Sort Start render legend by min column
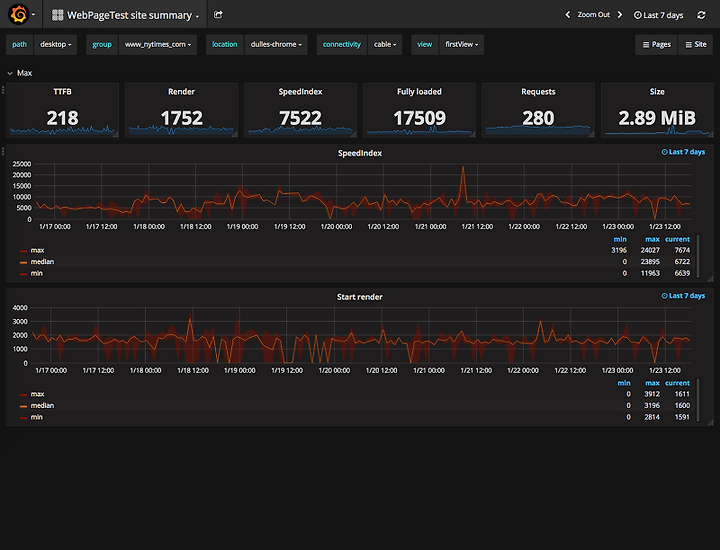This screenshot has height=550, width=720. pyautogui.click(x=624, y=383)
